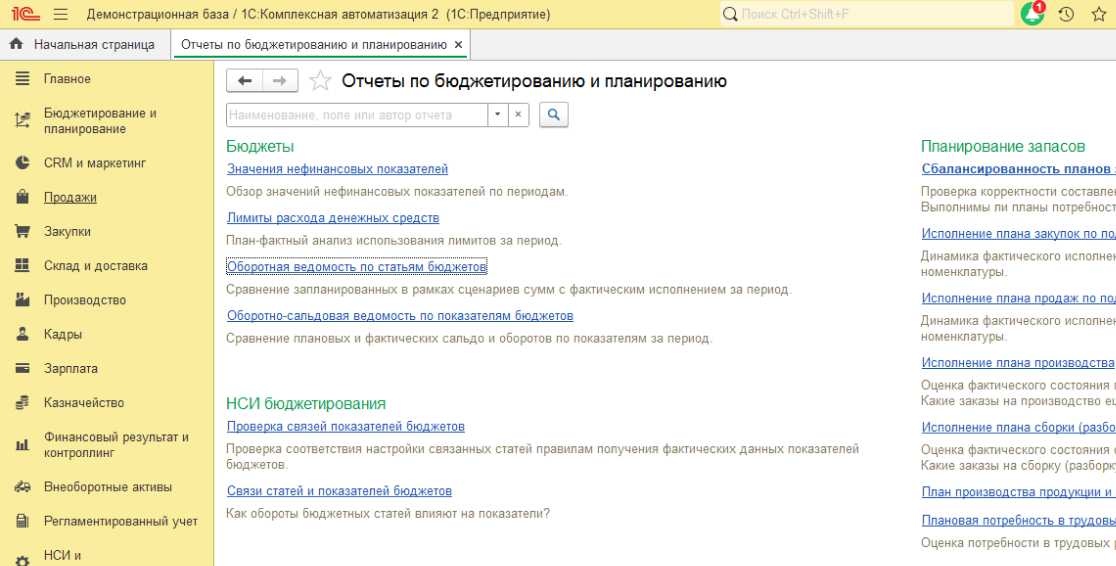This screenshot has height=566, width=1116.
Task: Open the notifications bell icon
Action: pyautogui.click(x=1032, y=14)
